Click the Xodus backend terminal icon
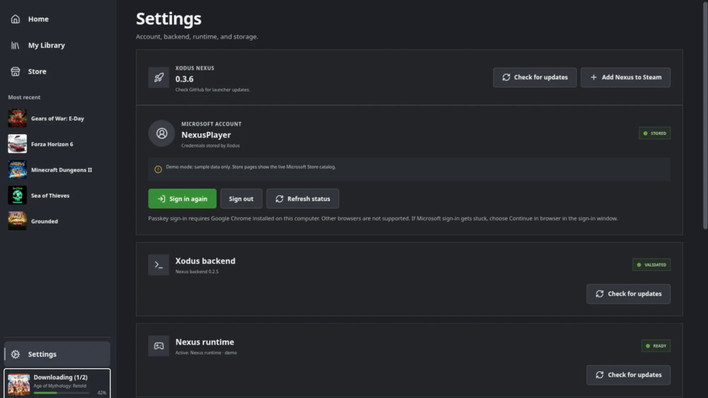Image resolution: width=708 pixels, height=398 pixels. coord(158,265)
